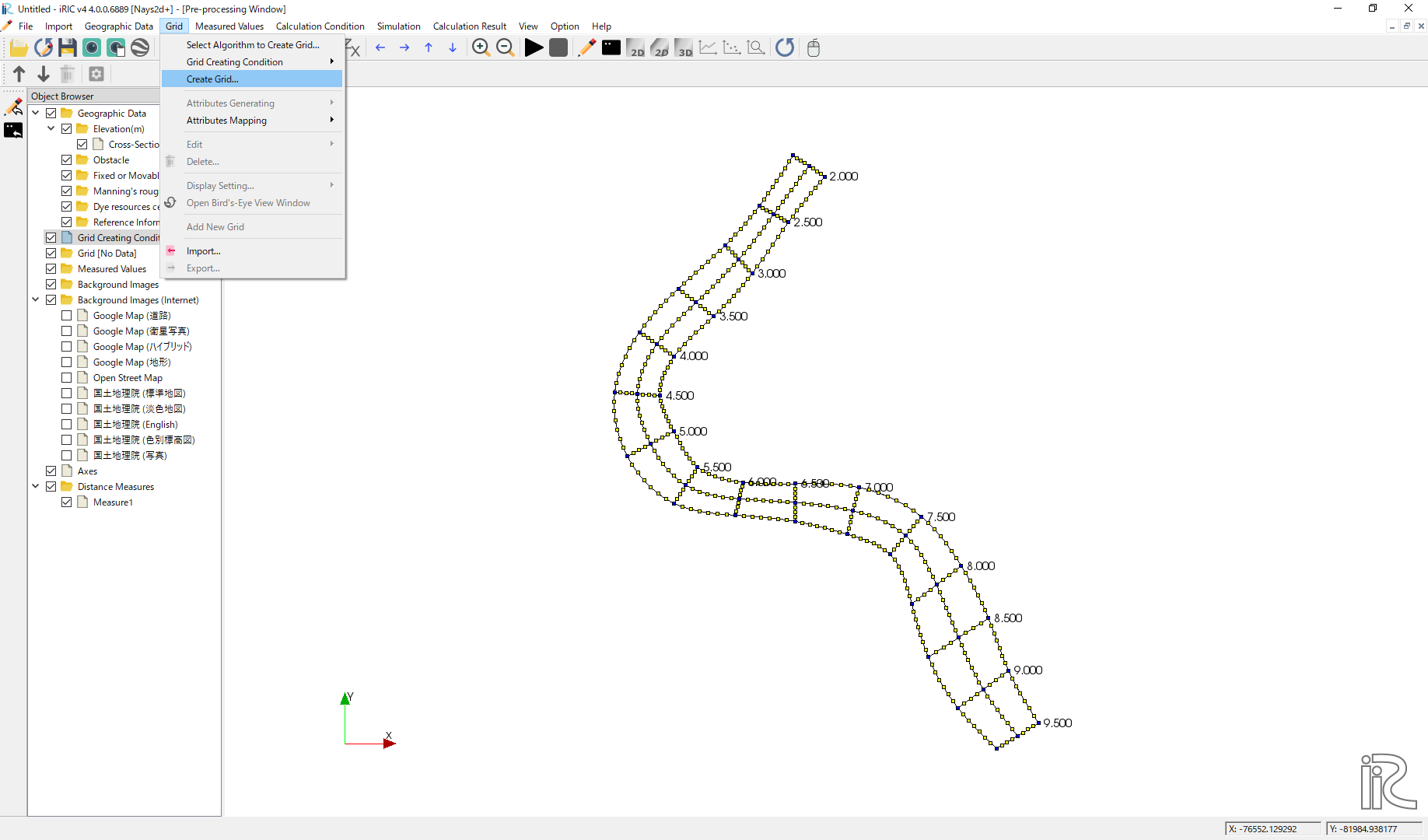Select Background Images tree item
The image size is (1428, 840).
[117, 285]
